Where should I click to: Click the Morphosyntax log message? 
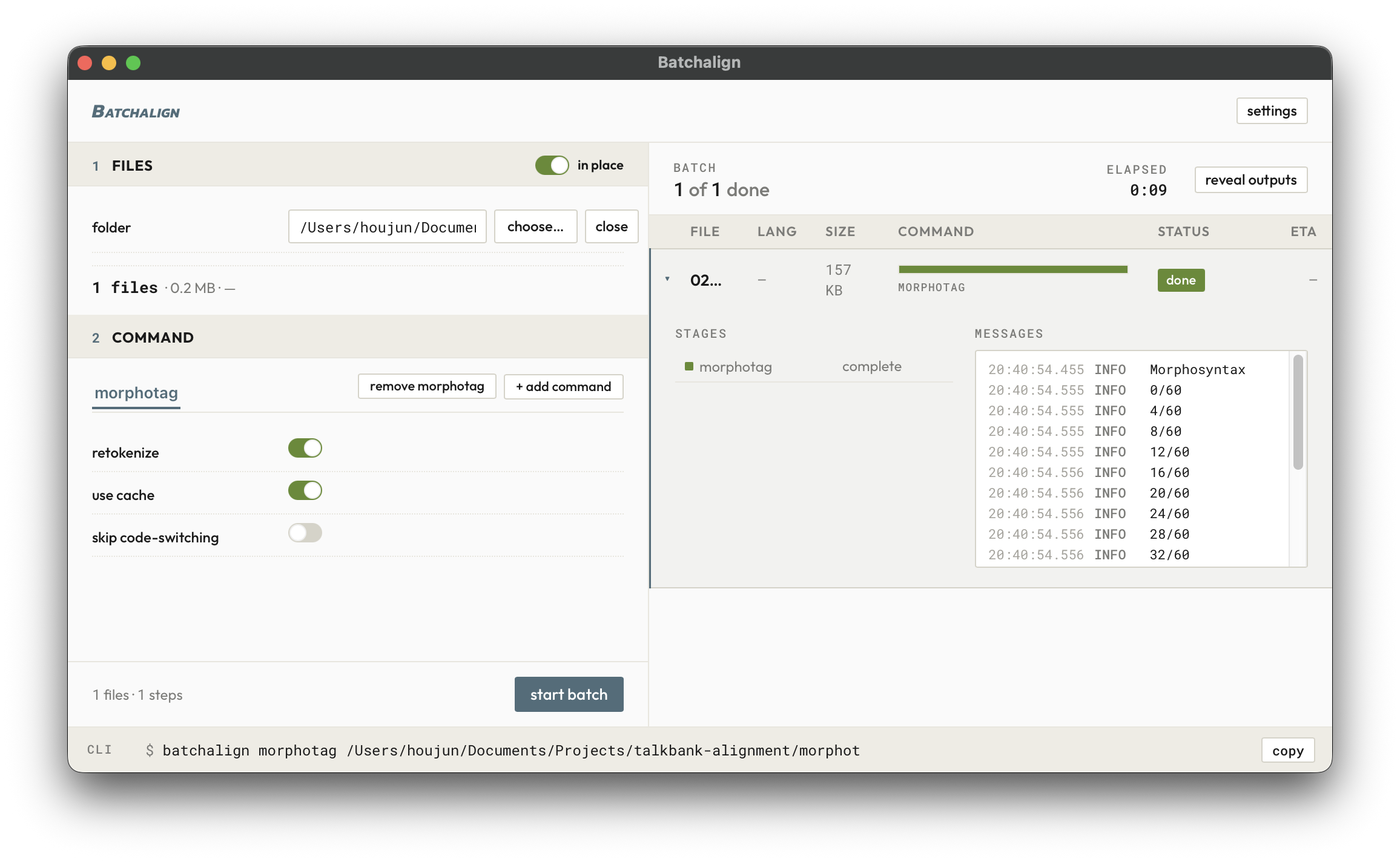click(x=1197, y=369)
